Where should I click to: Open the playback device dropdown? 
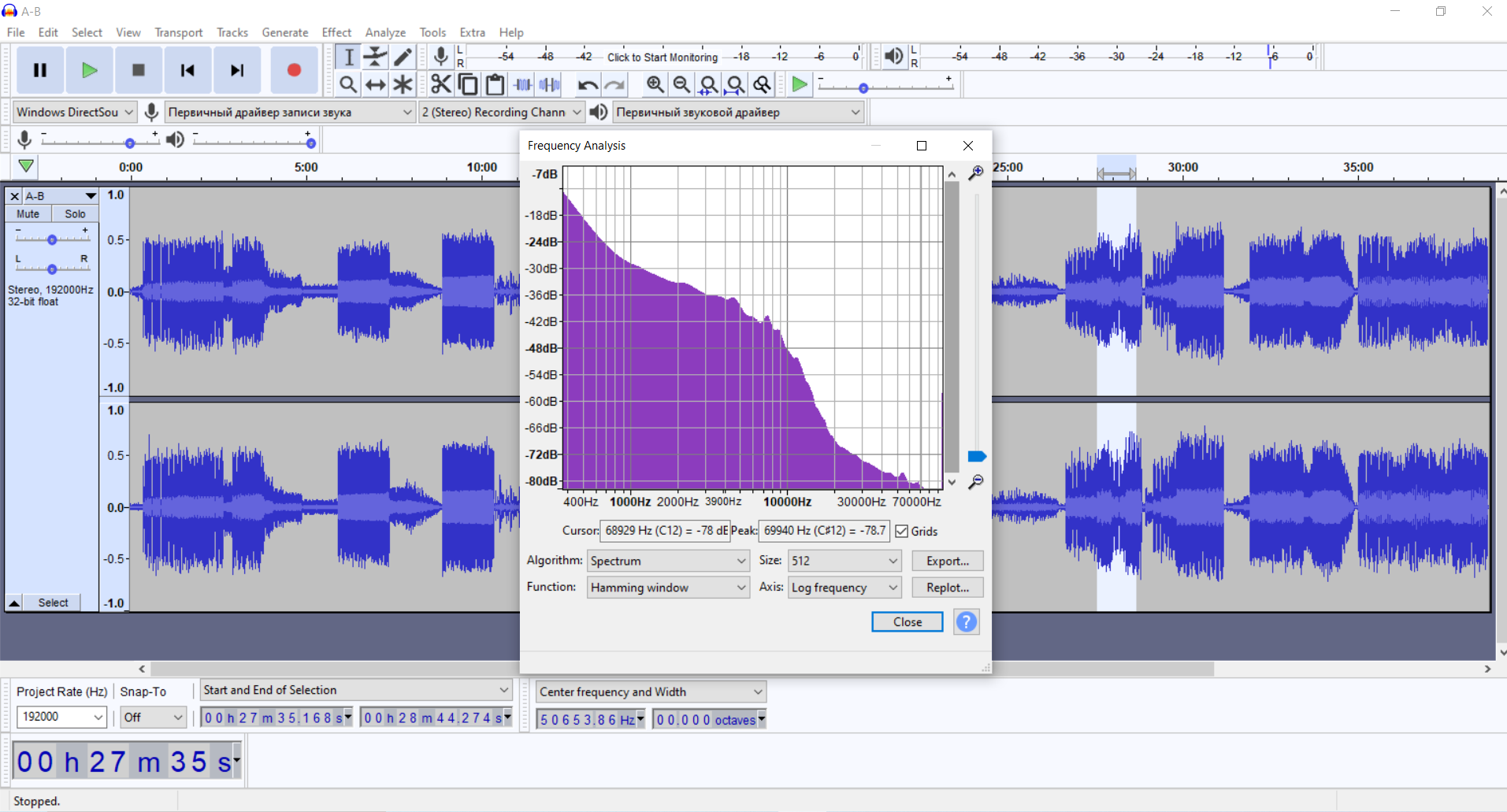point(738,112)
